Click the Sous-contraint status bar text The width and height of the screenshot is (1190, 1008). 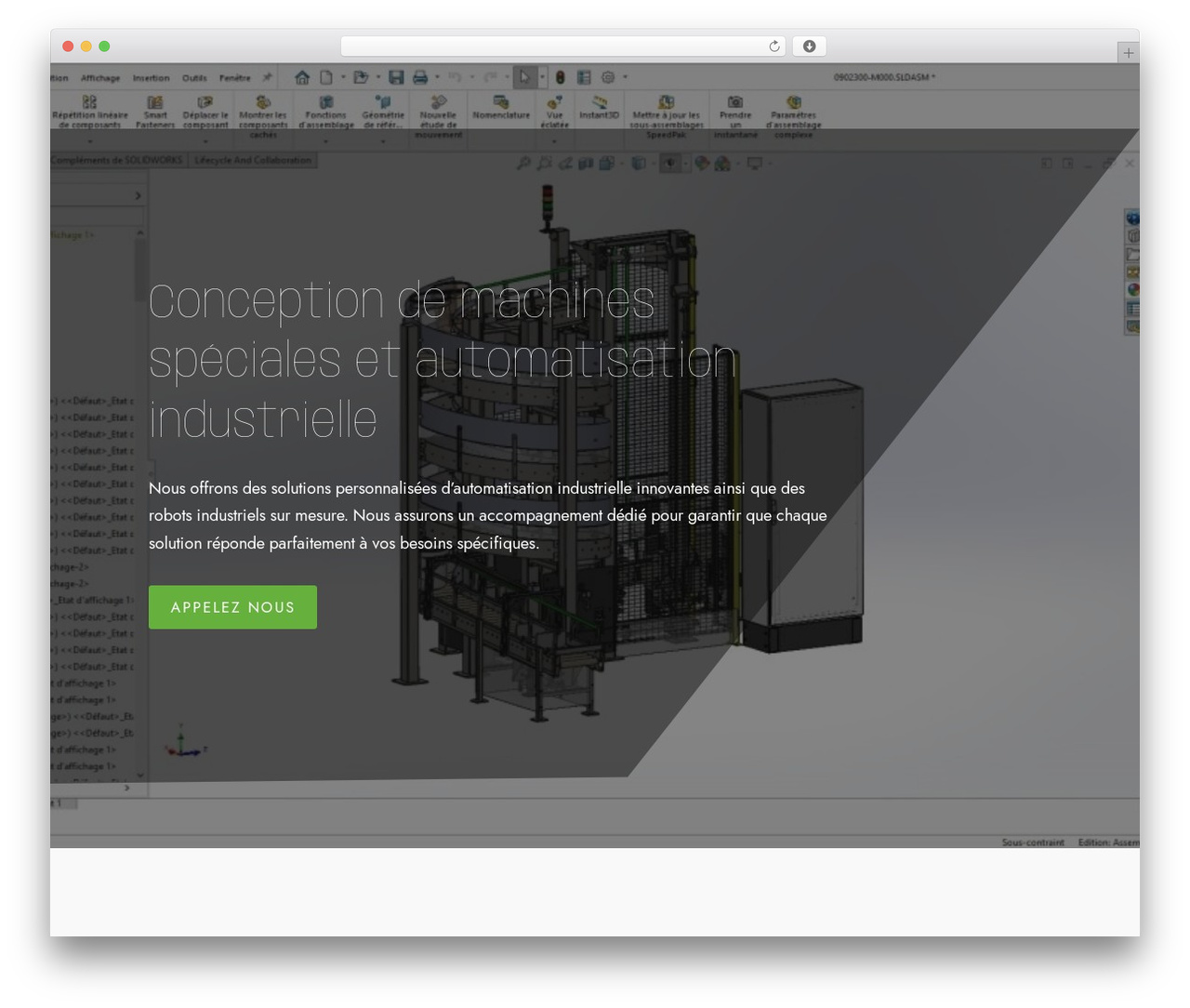coord(1033,842)
